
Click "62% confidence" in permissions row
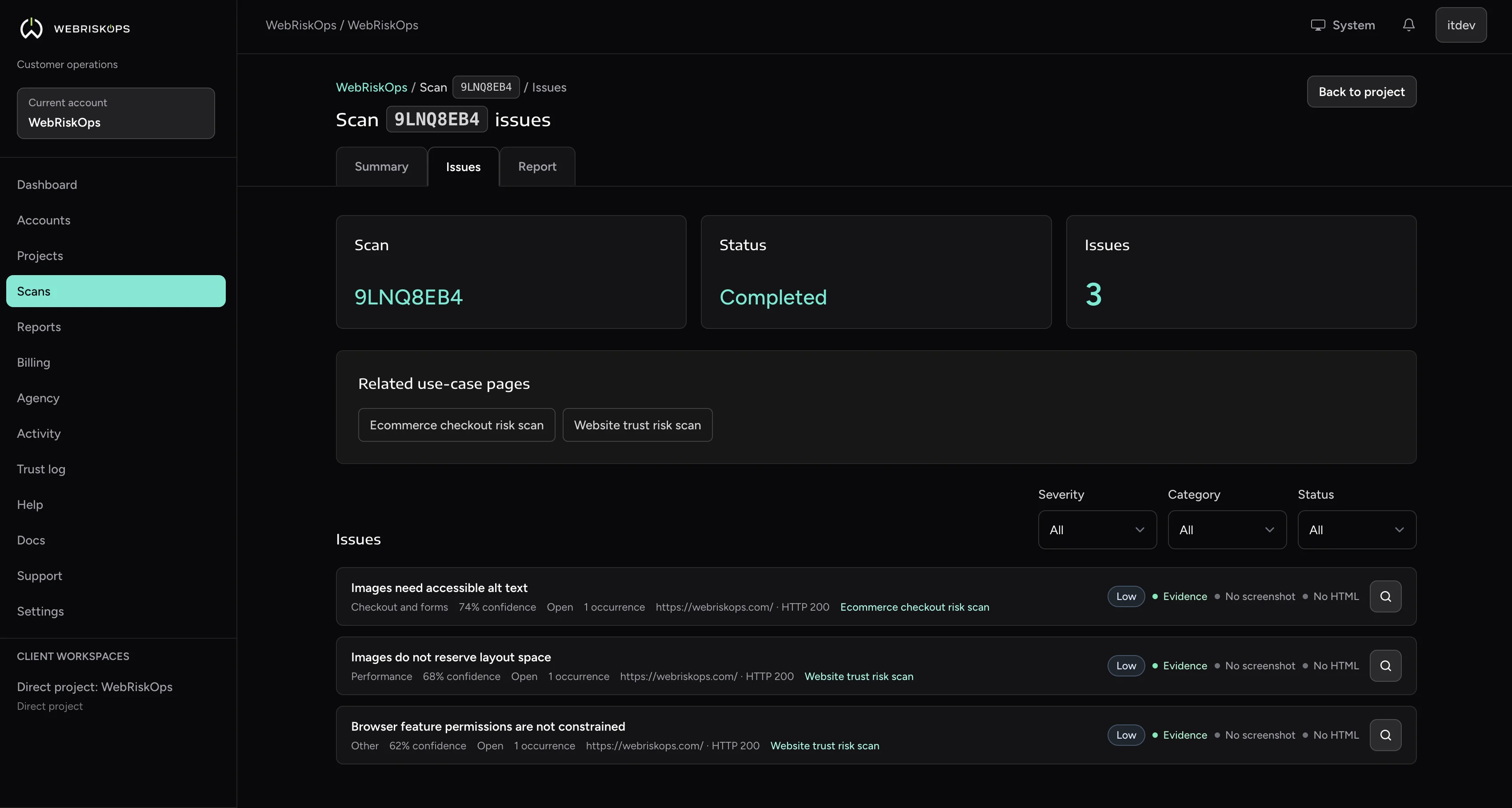(427, 746)
